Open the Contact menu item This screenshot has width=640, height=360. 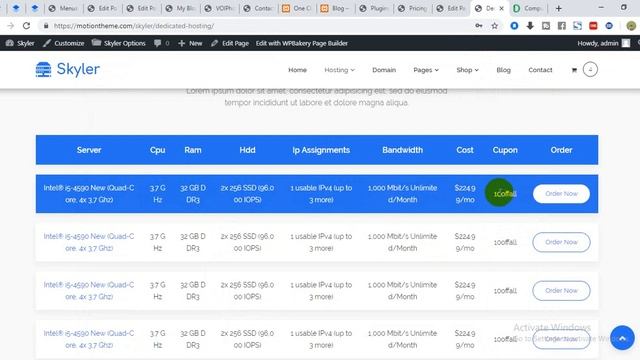540,70
